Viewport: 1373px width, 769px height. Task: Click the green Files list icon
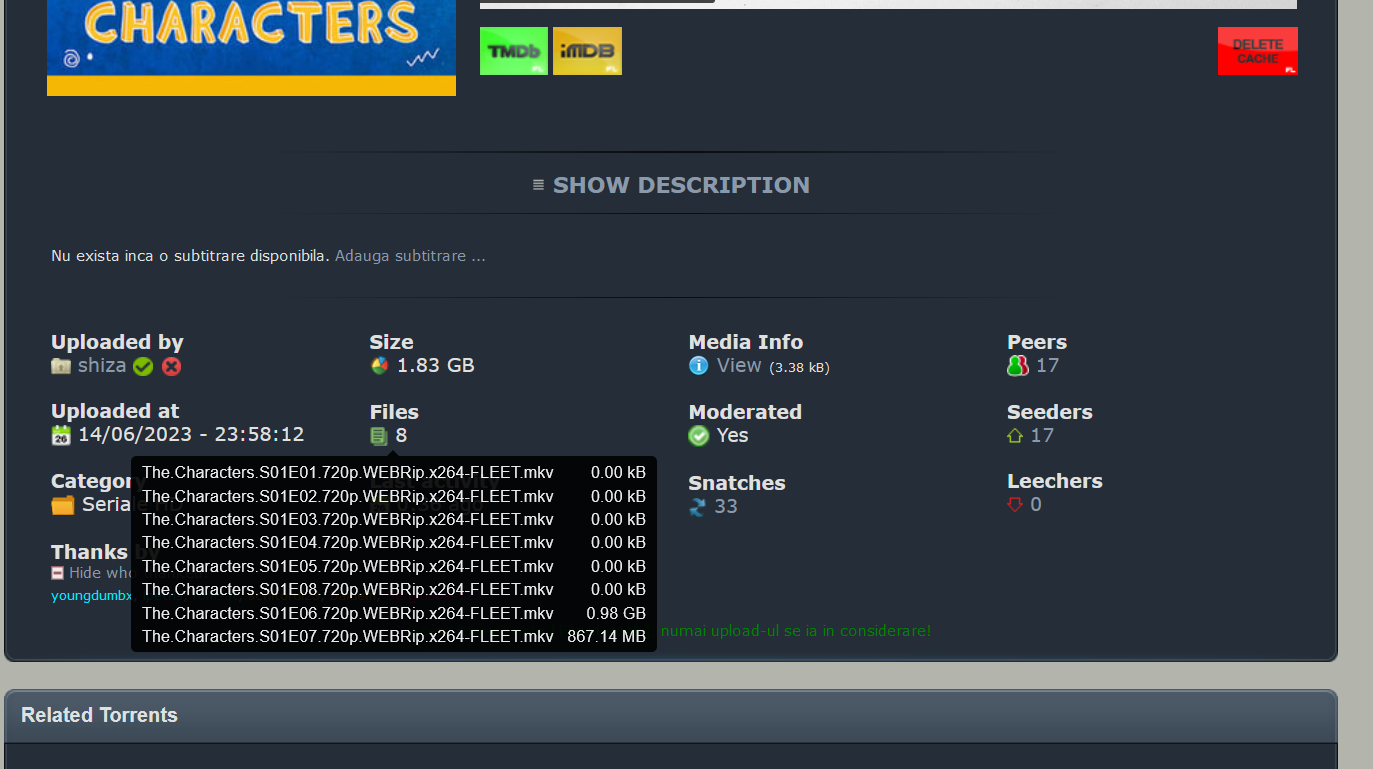coord(379,436)
